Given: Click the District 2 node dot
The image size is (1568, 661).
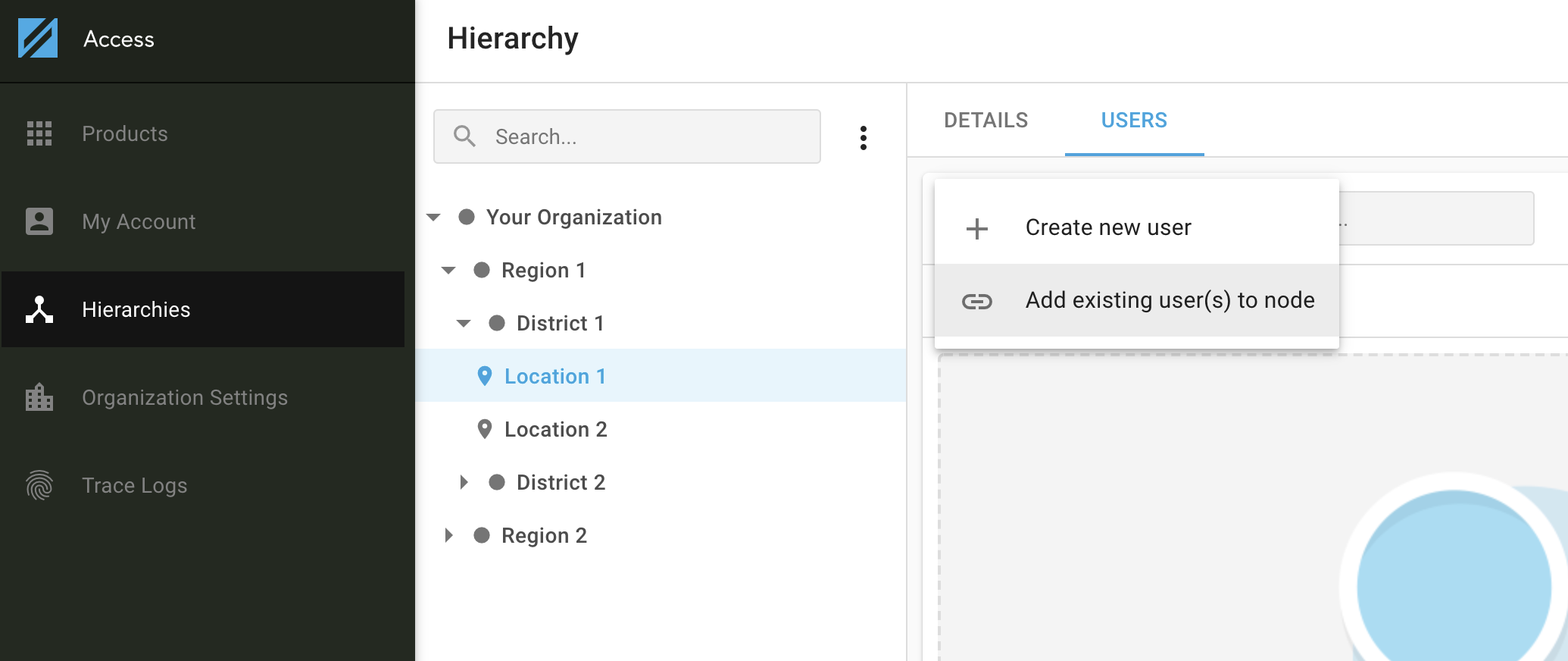Looking at the screenshot, I should [x=497, y=482].
